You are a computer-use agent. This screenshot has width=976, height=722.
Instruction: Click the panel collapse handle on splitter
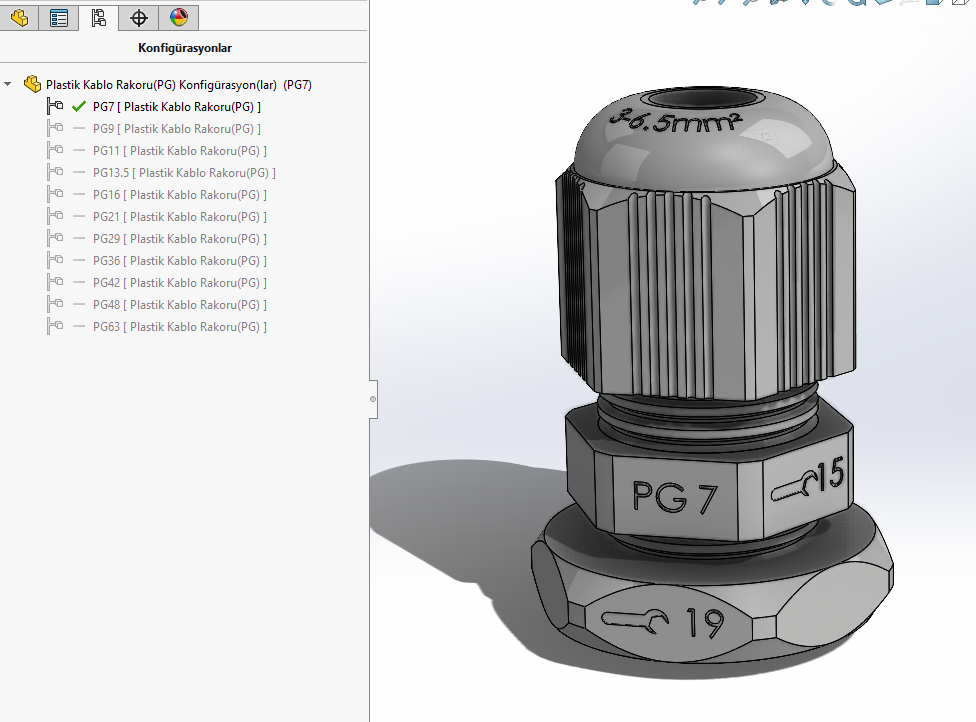[373, 399]
